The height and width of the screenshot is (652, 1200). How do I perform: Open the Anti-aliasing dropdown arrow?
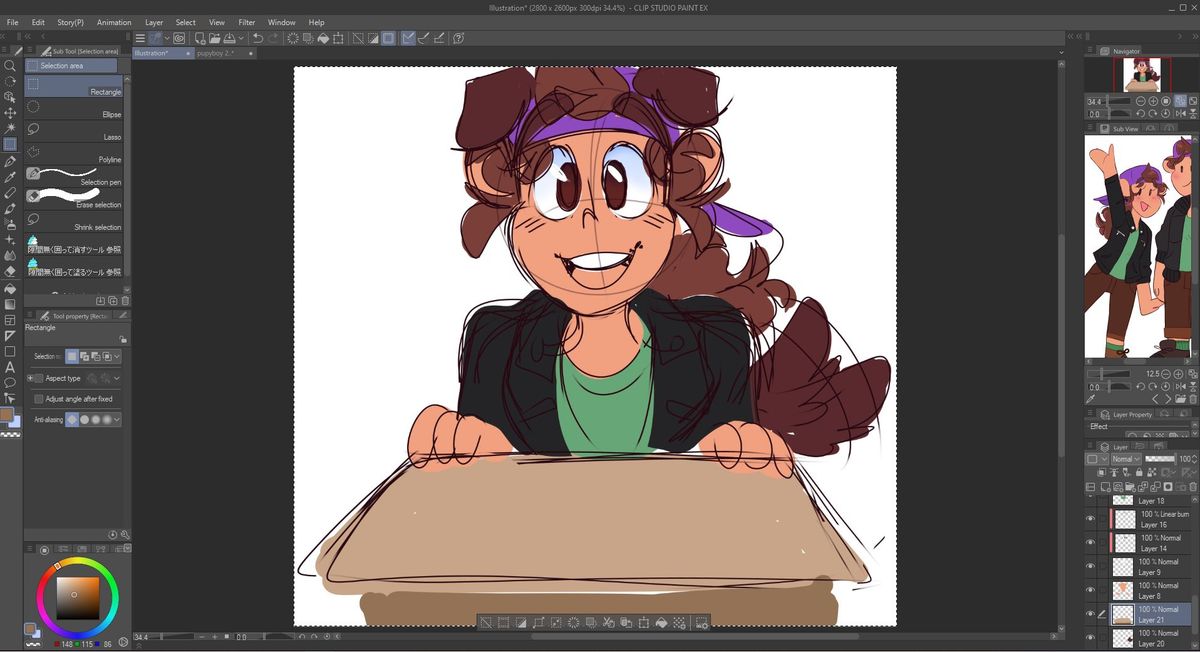118,420
